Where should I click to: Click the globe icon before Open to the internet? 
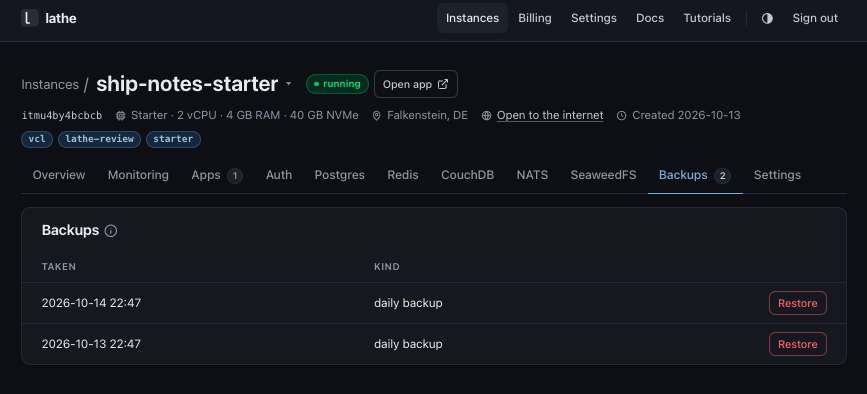coord(487,115)
